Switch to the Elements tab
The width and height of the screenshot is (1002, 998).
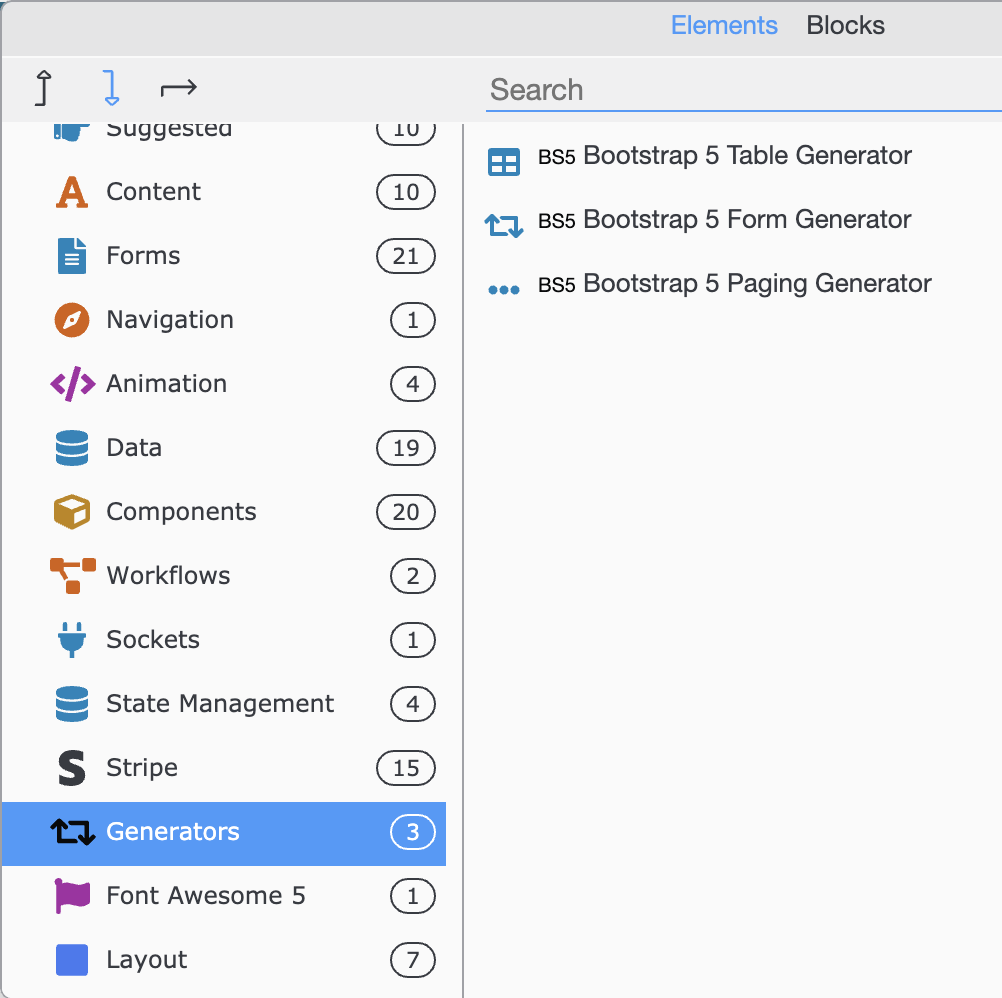724,26
